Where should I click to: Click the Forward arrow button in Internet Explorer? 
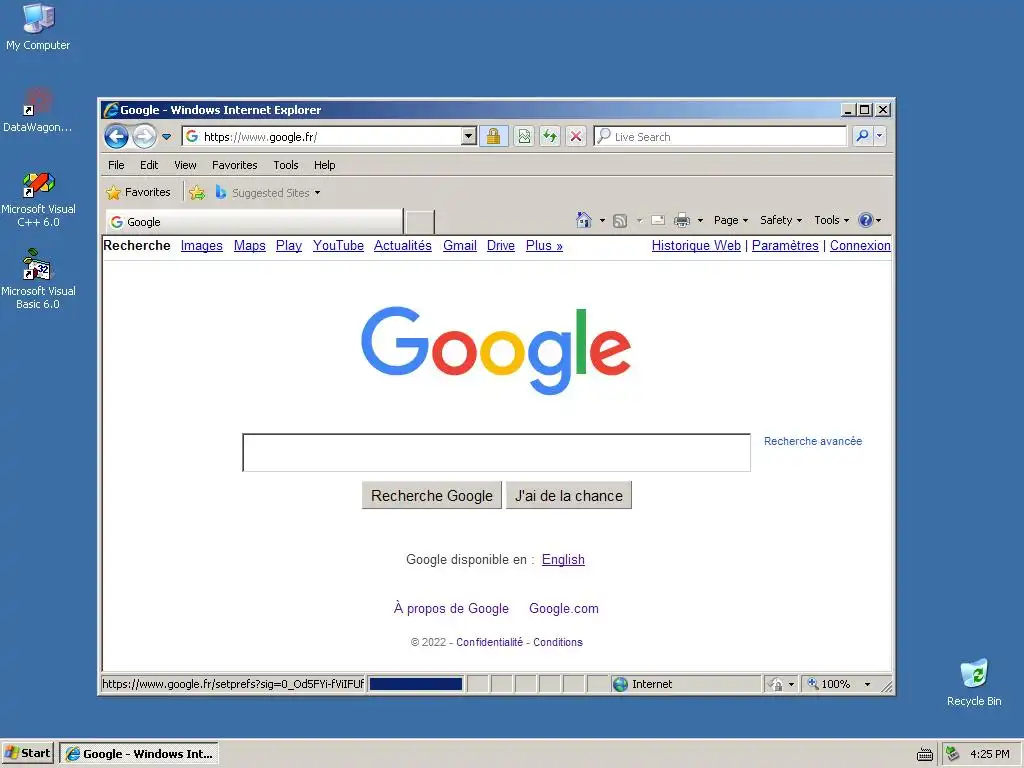coord(144,136)
